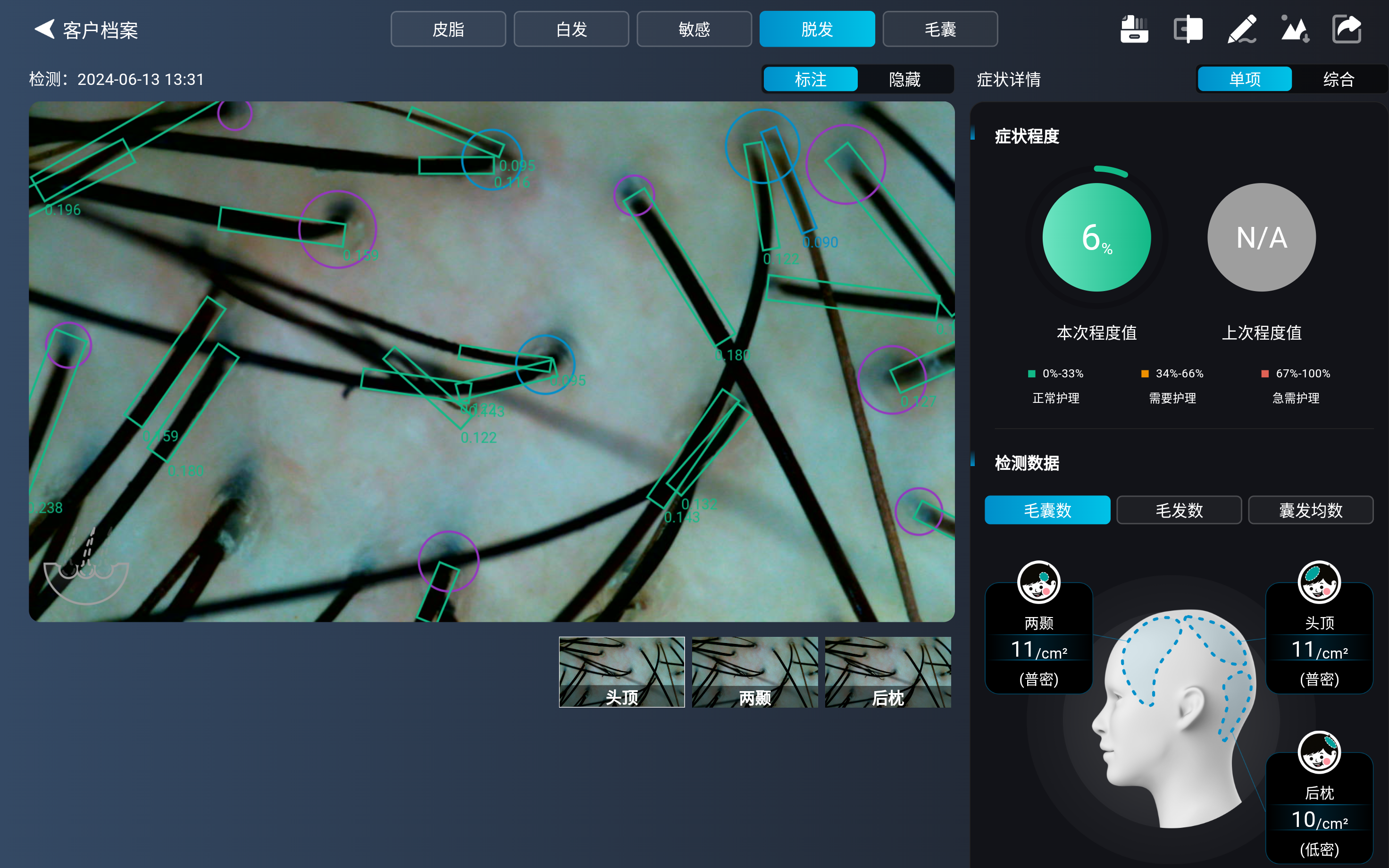Click the share export icon
This screenshot has height=868, width=1389.
1347,29
